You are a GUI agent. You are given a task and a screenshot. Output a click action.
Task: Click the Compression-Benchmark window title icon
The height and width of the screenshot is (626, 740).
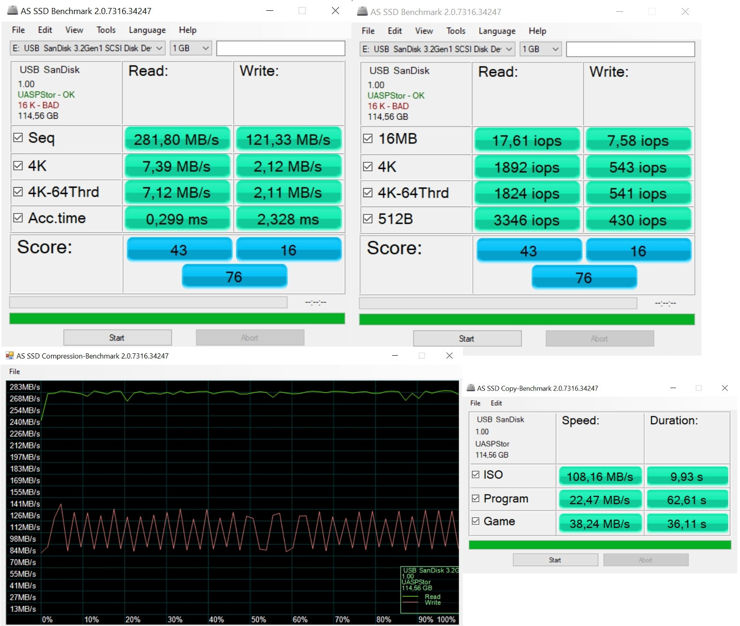9,355
